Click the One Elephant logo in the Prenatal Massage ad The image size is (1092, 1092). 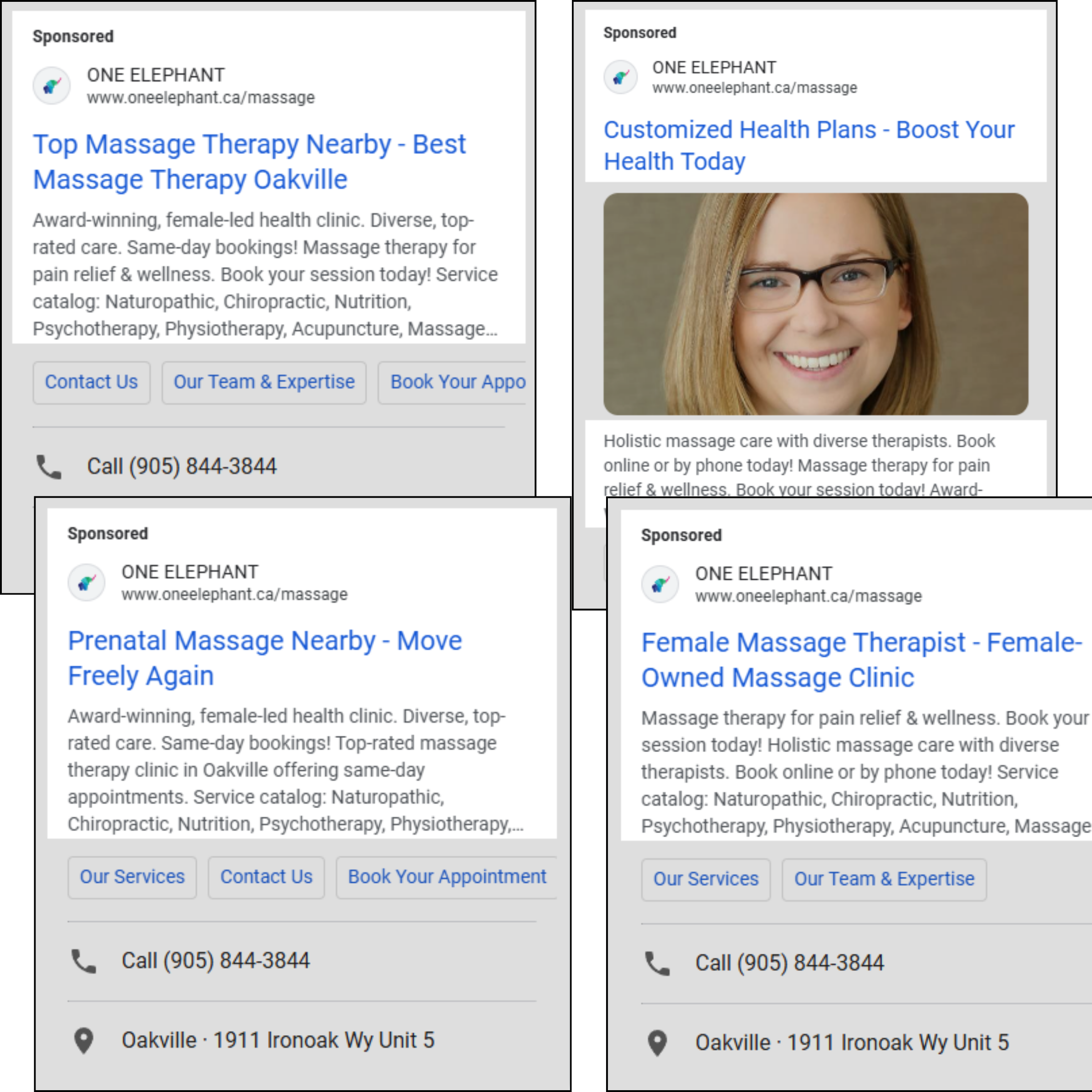(x=86, y=583)
